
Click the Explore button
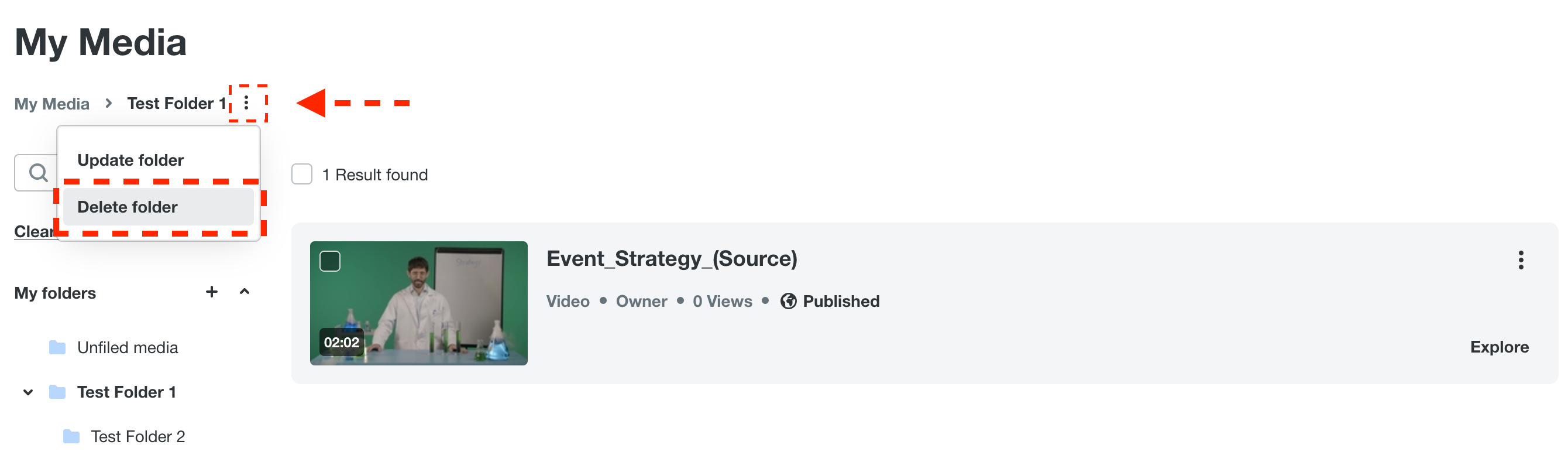click(1498, 347)
